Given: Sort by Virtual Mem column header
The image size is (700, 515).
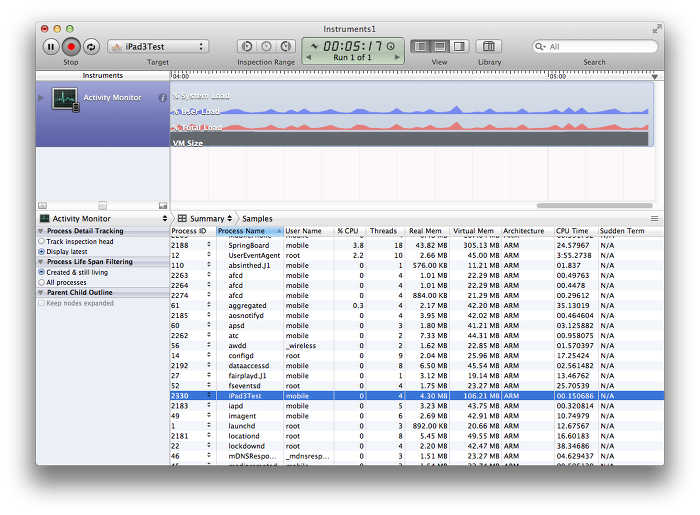Looking at the screenshot, I should point(475,231).
